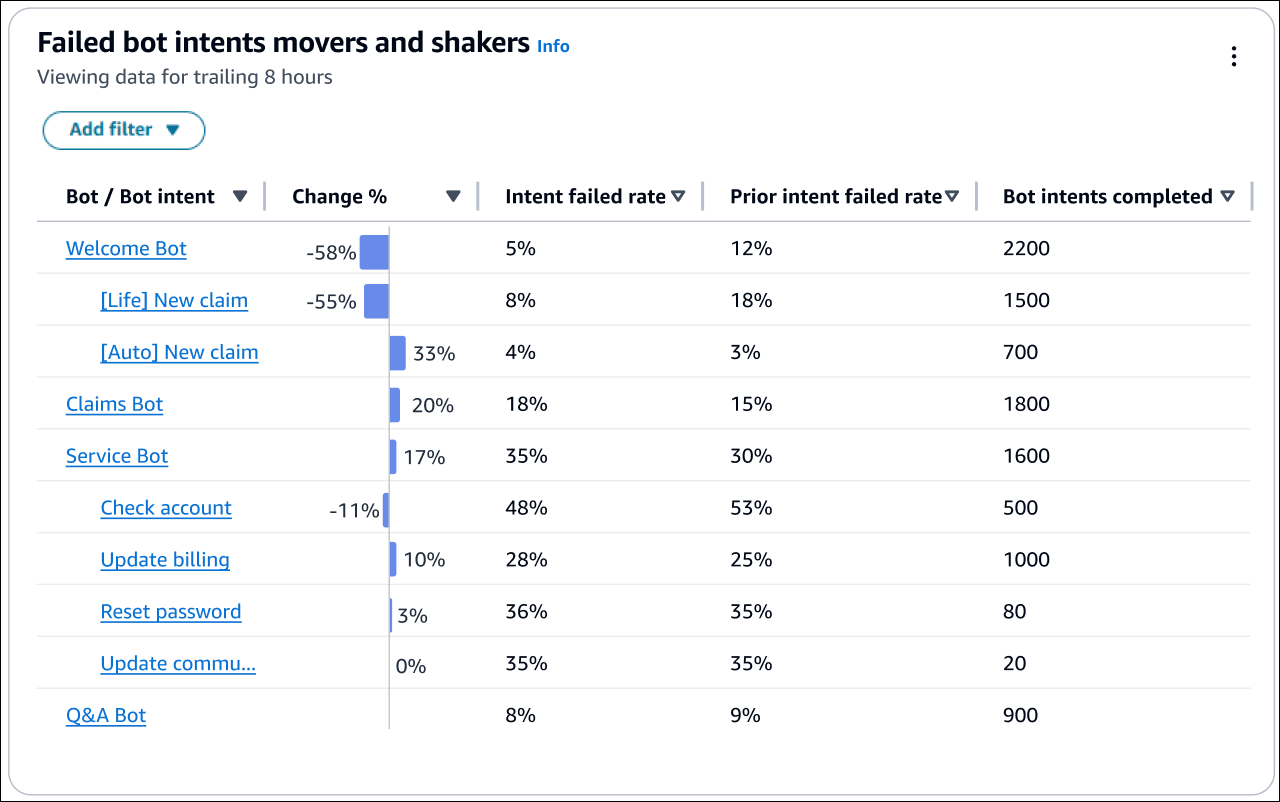Select the Reset password intent
The image size is (1280, 802).
pyautogui.click(x=171, y=611)
